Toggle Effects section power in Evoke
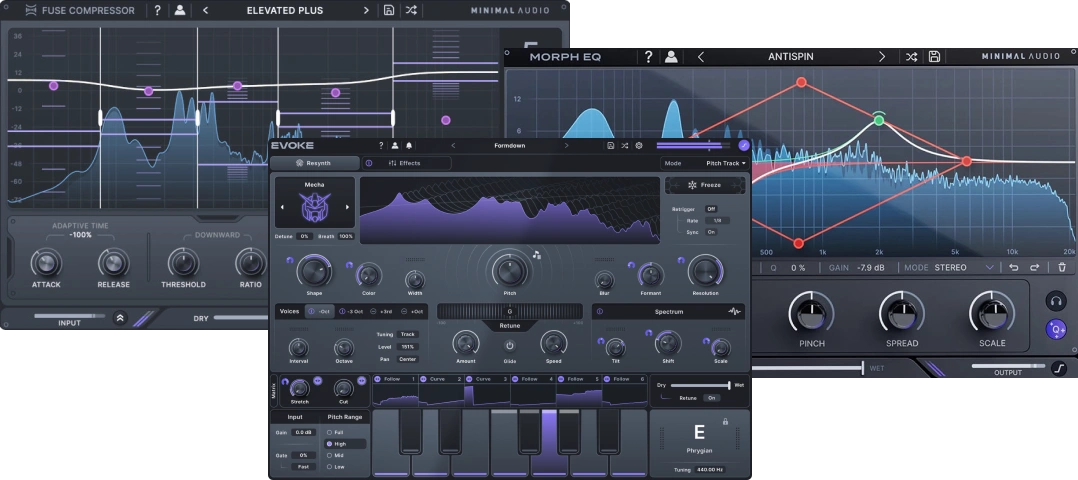The image size is (1078, 480). pos(368,163)
